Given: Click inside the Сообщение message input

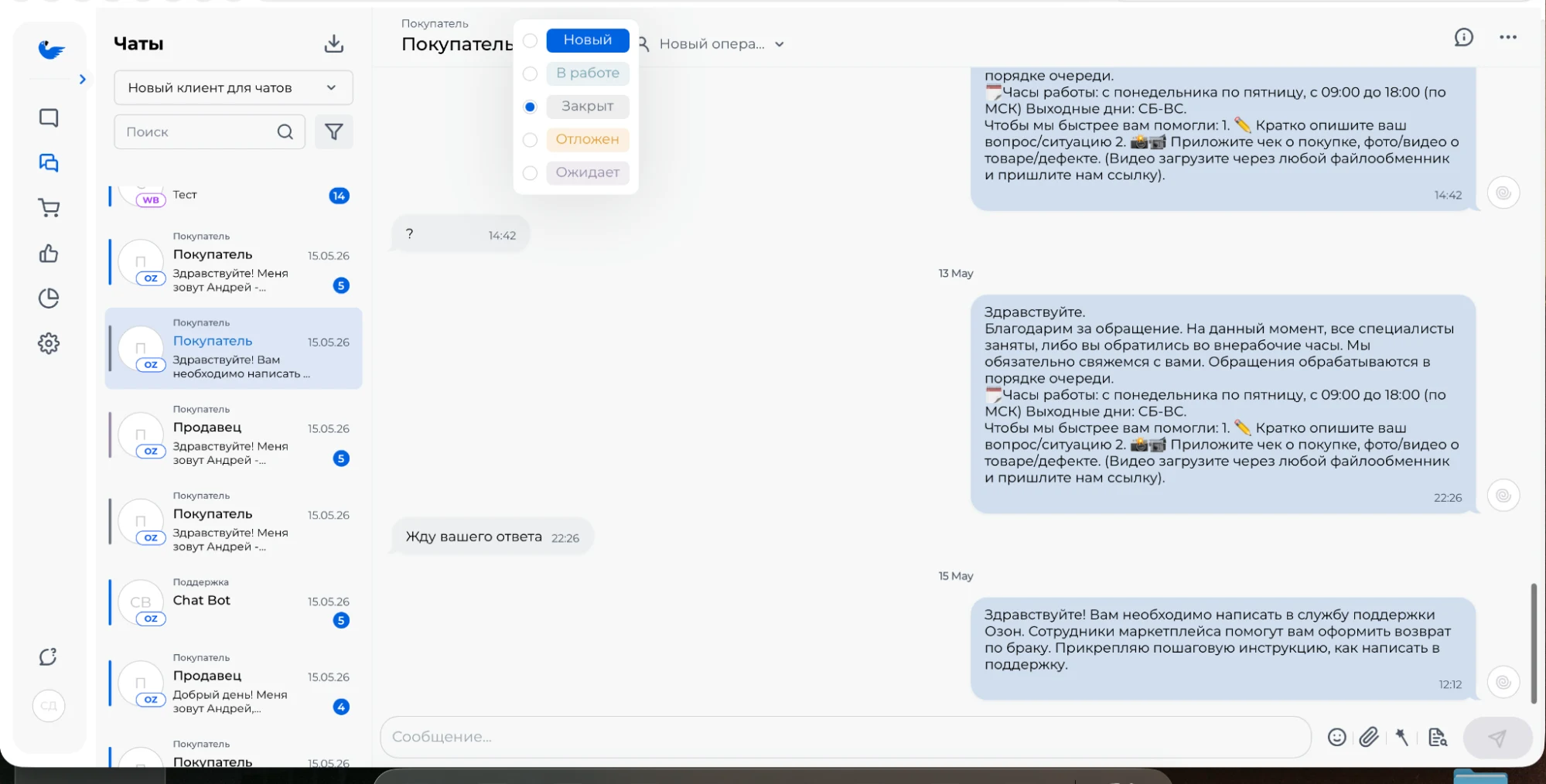Looking at the screenshot, I should click(x=845, y=737).
